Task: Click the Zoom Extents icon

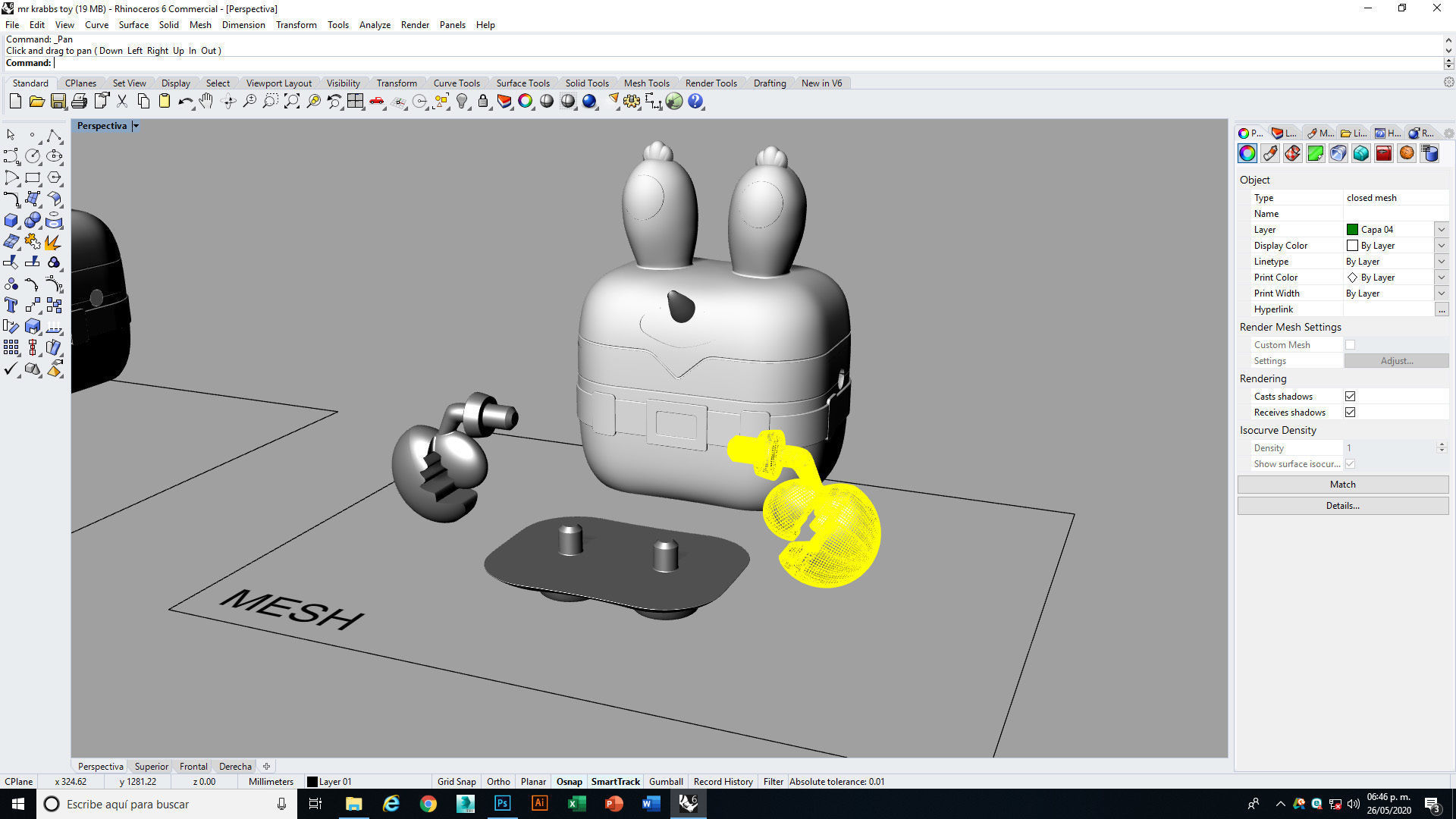Action: [292, 101]
